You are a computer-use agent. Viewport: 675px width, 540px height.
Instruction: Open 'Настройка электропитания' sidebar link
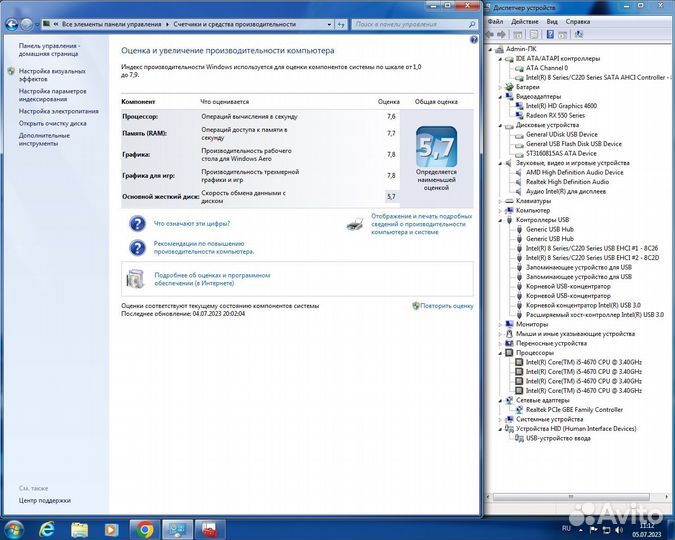(59, 111)
